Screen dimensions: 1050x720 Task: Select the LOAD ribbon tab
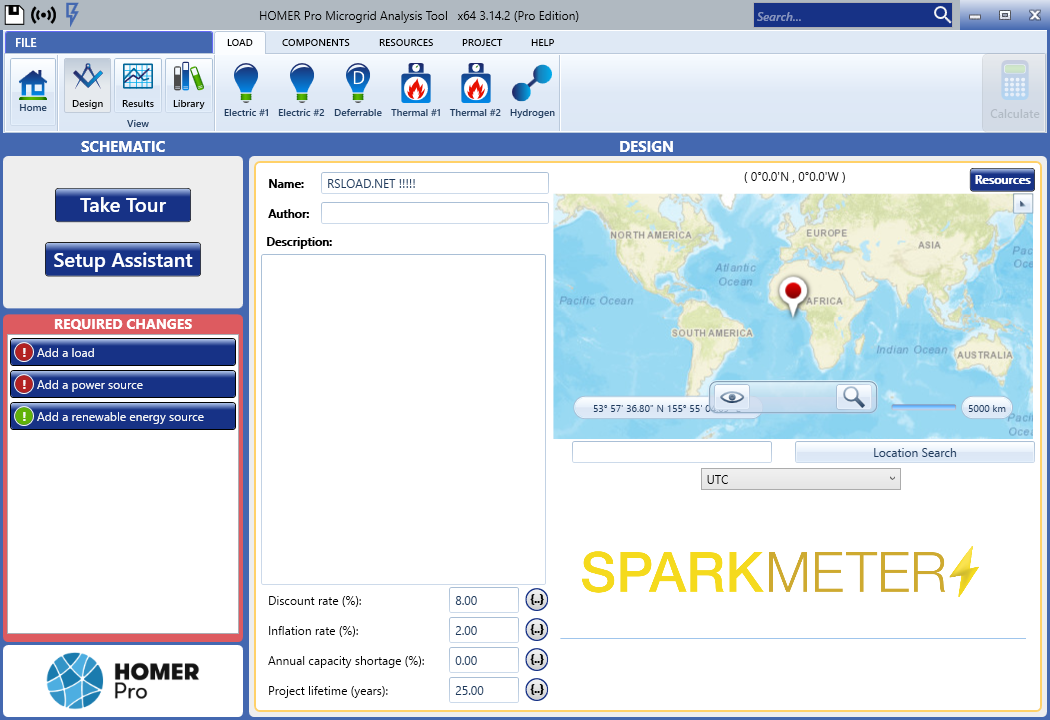240,42
